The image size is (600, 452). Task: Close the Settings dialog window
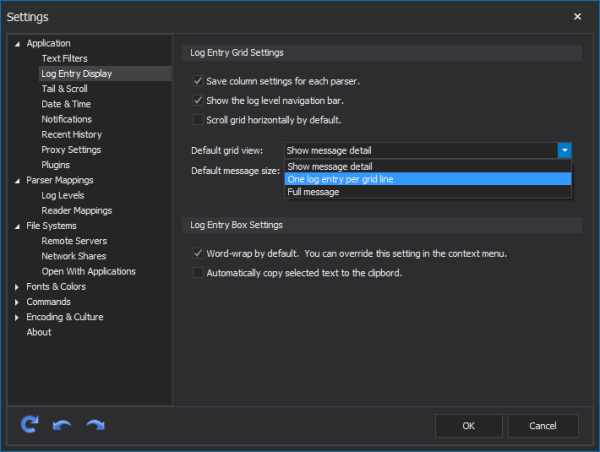[577, 16]
